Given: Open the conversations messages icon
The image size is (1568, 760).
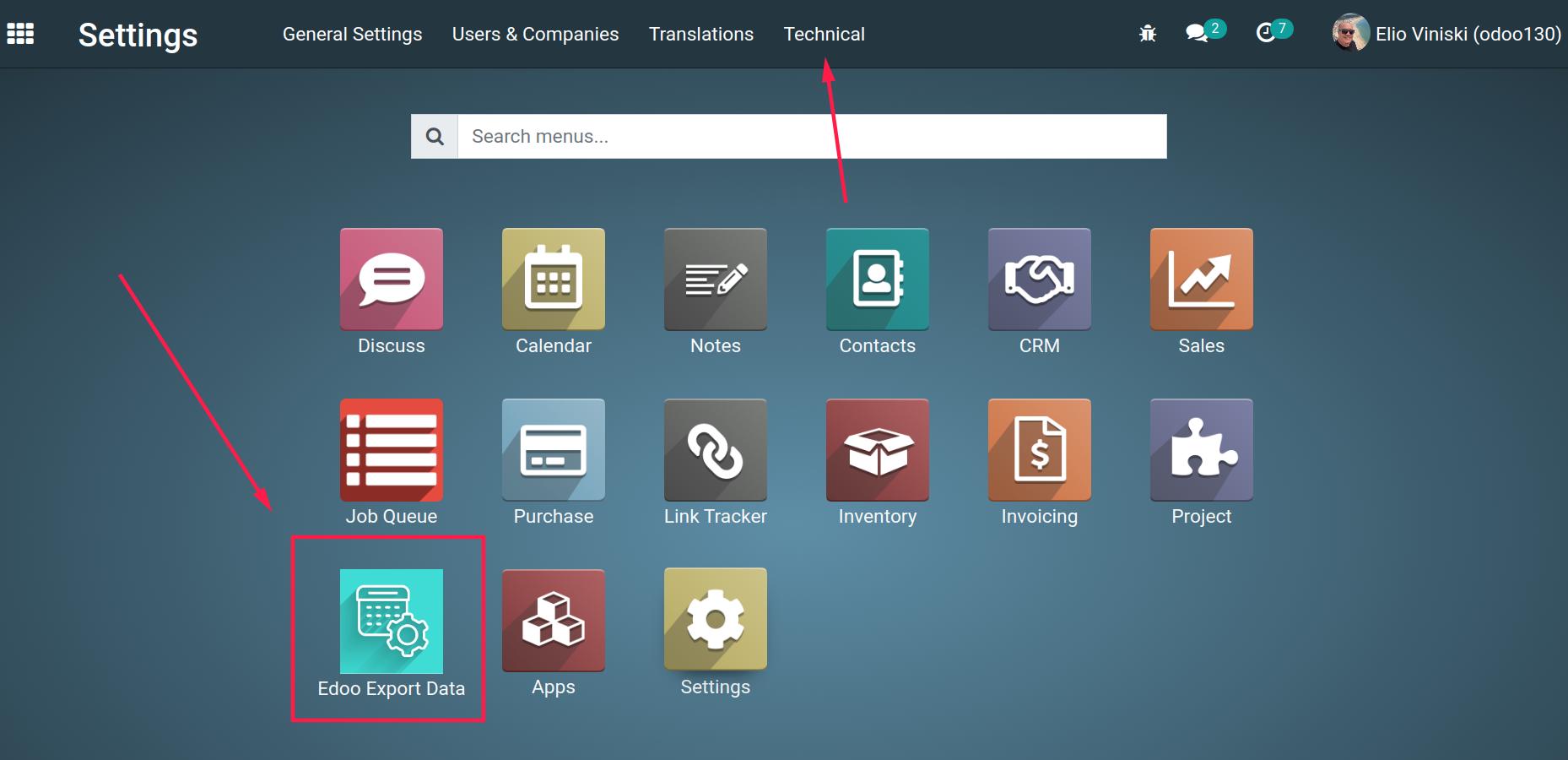Looking at the screenshot, I should [1197, 34].
